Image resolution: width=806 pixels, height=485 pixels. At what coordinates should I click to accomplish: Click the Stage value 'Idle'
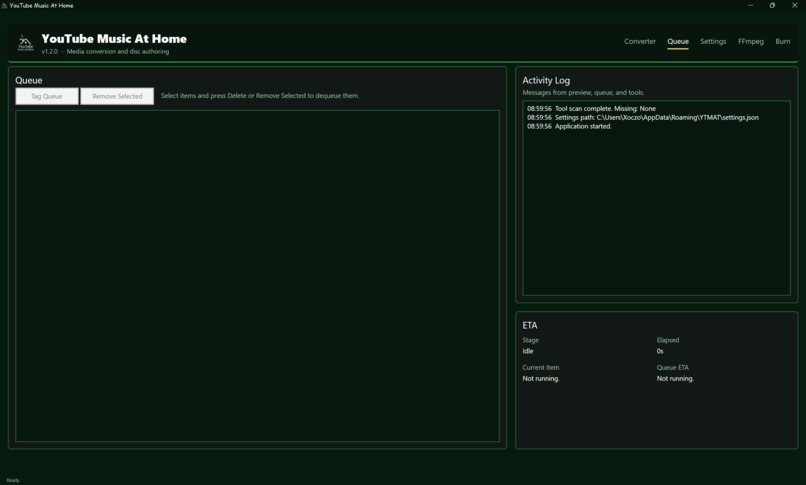click(x=528, y=351)
